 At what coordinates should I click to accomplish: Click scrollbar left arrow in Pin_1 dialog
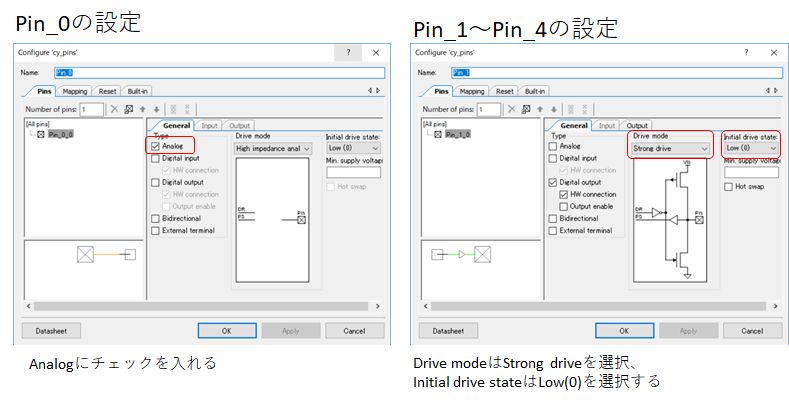tap(426, 306)
